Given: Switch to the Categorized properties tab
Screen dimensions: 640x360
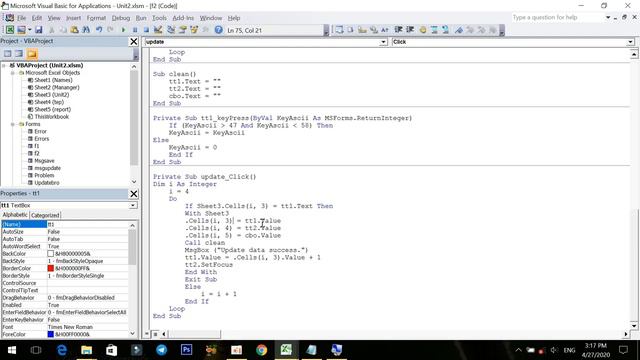Looking at the screenshot, I should coord(45,215).
